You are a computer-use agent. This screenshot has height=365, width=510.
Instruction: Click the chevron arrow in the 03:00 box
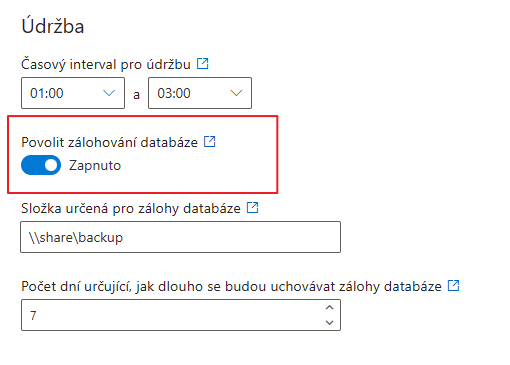(236, 93)
